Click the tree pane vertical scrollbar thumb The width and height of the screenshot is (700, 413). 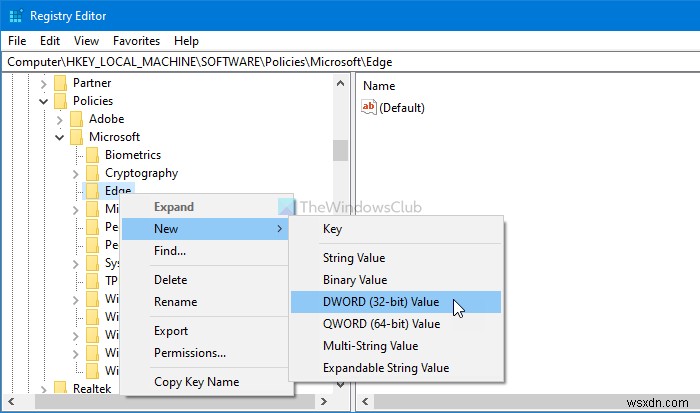point(340,150)
